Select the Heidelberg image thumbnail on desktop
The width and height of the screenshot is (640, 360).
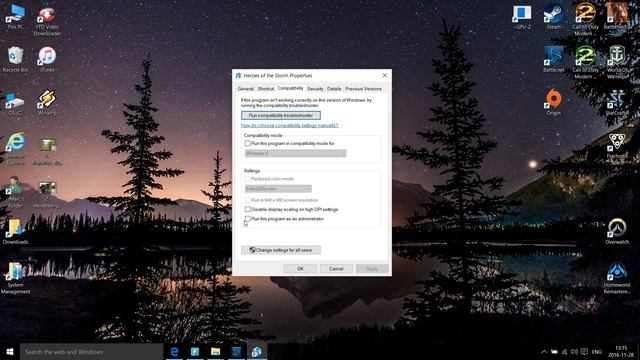47,194
